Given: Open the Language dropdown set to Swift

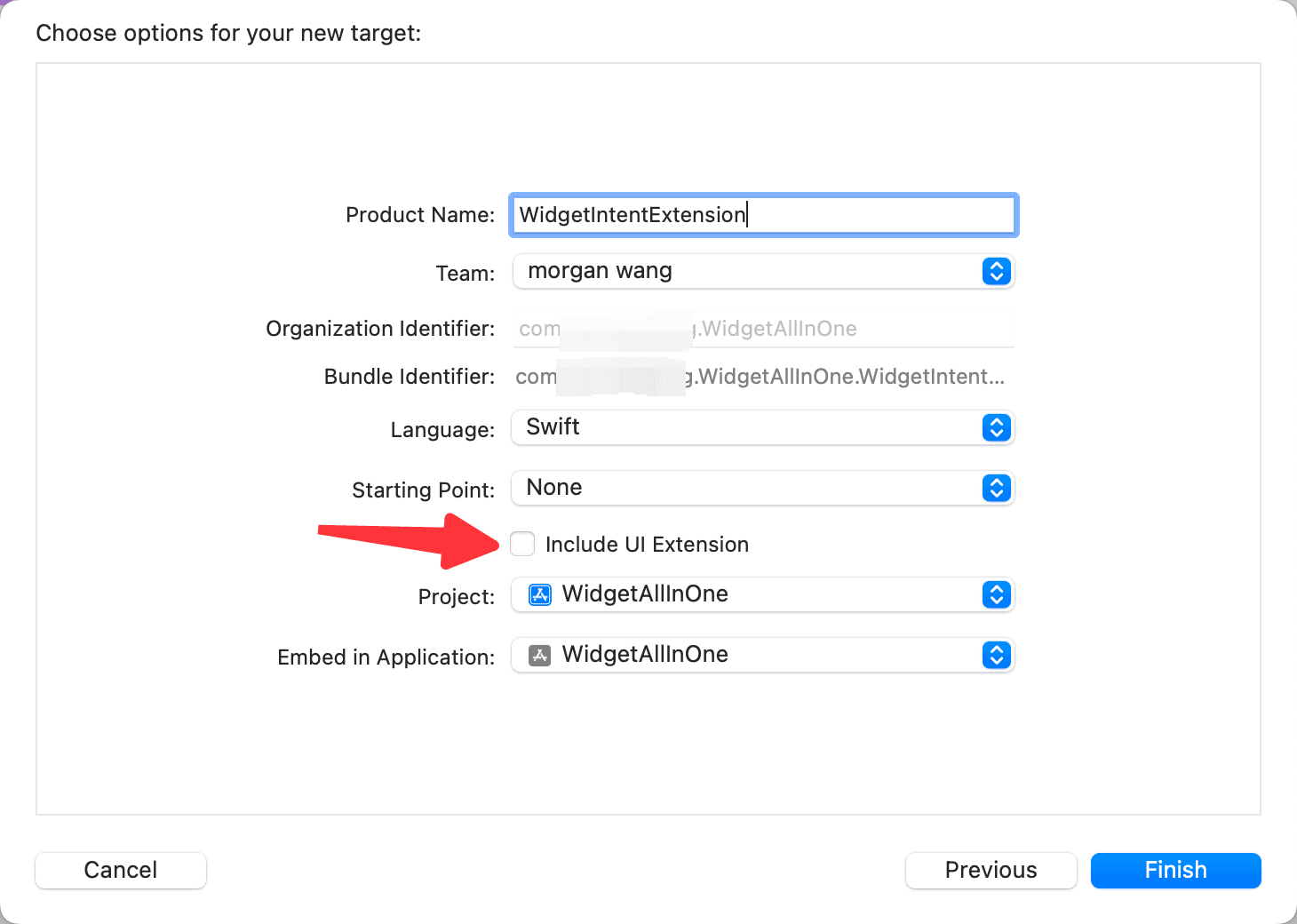Looking at the screenshot, I should click(763, 427).
